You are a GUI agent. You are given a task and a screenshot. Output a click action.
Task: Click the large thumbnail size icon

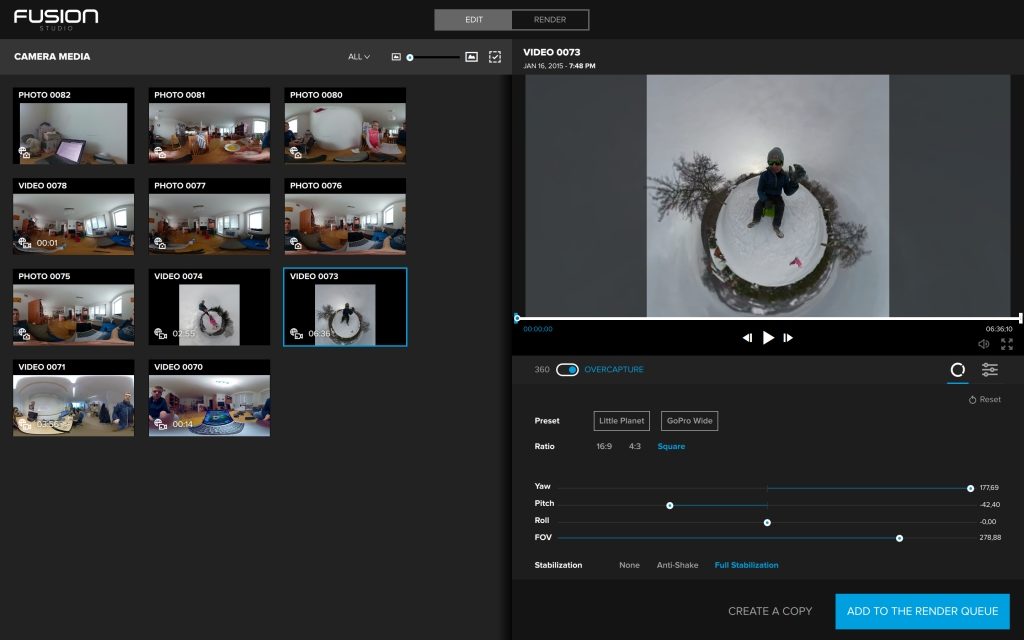coord(471,57)
